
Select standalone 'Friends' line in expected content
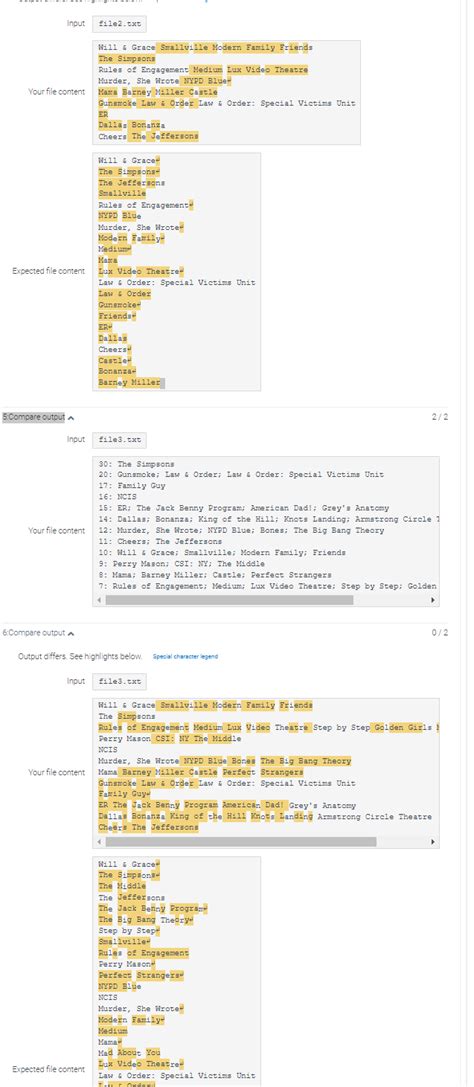point(117,316)
